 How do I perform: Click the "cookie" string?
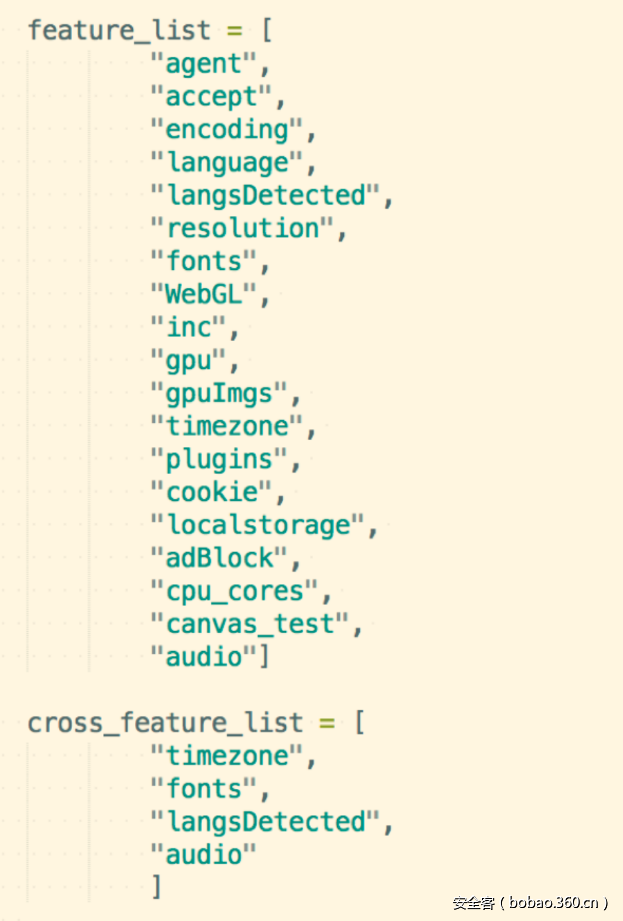coord(211,492)
